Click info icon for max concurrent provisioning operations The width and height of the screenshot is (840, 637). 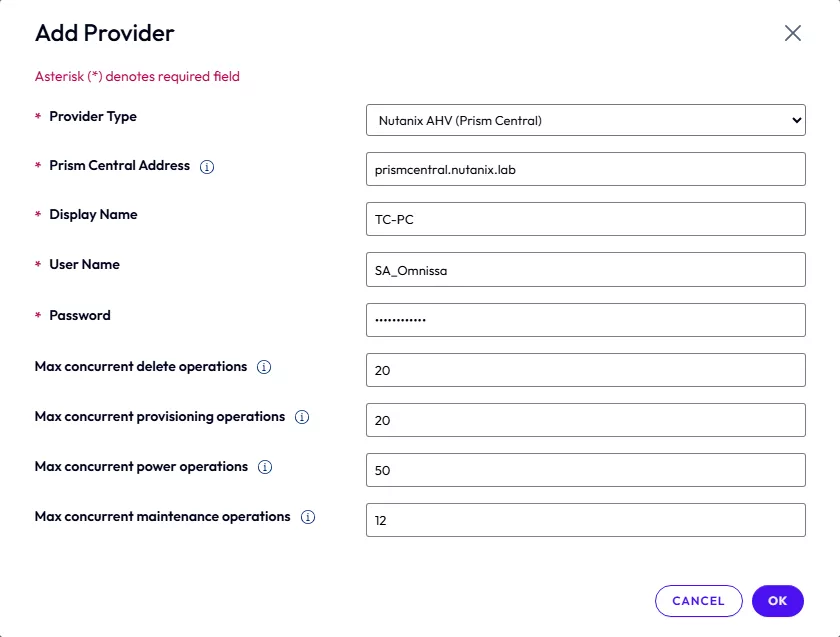tap(302, 417)
